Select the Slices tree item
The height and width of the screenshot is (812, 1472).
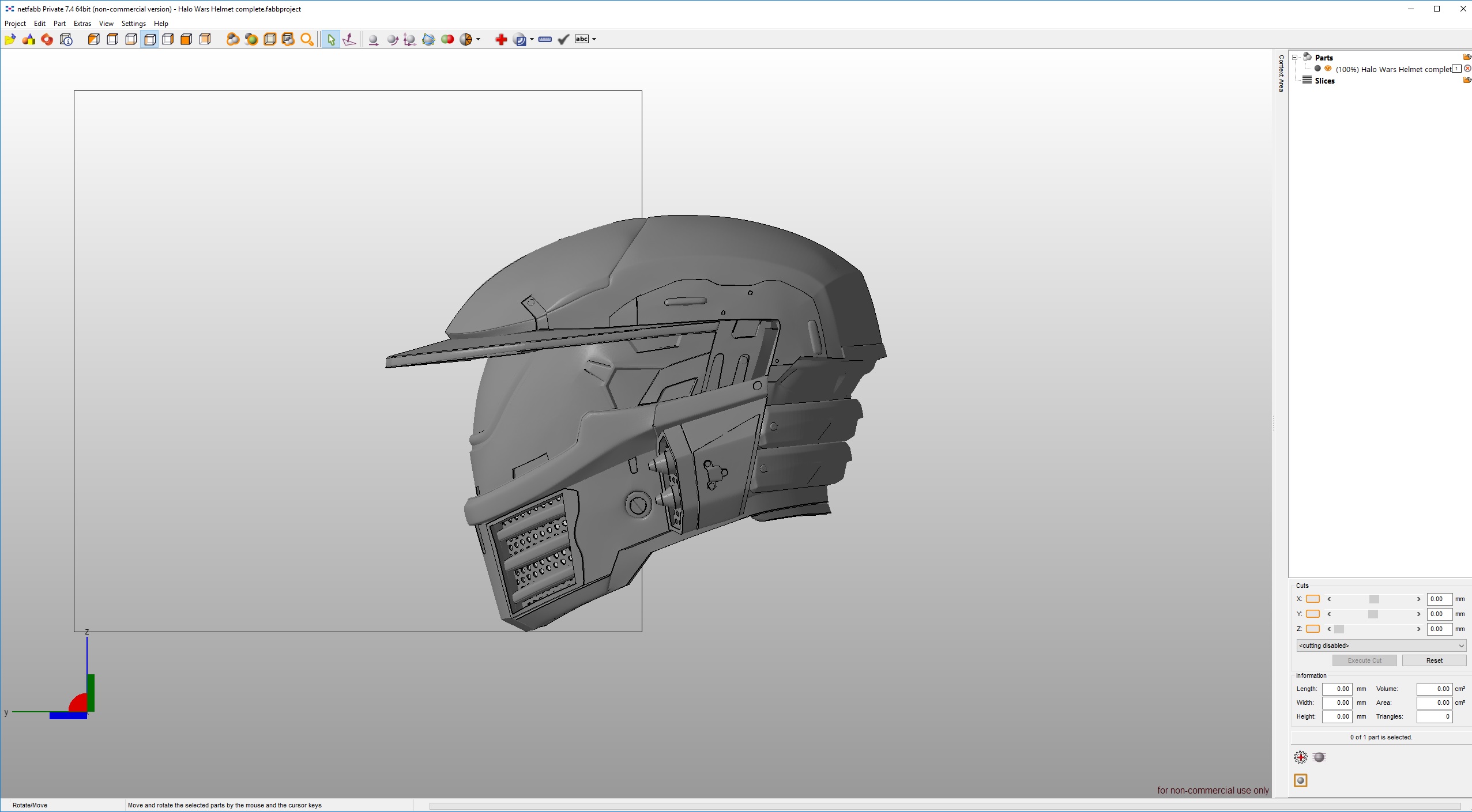click(1324, 81)
